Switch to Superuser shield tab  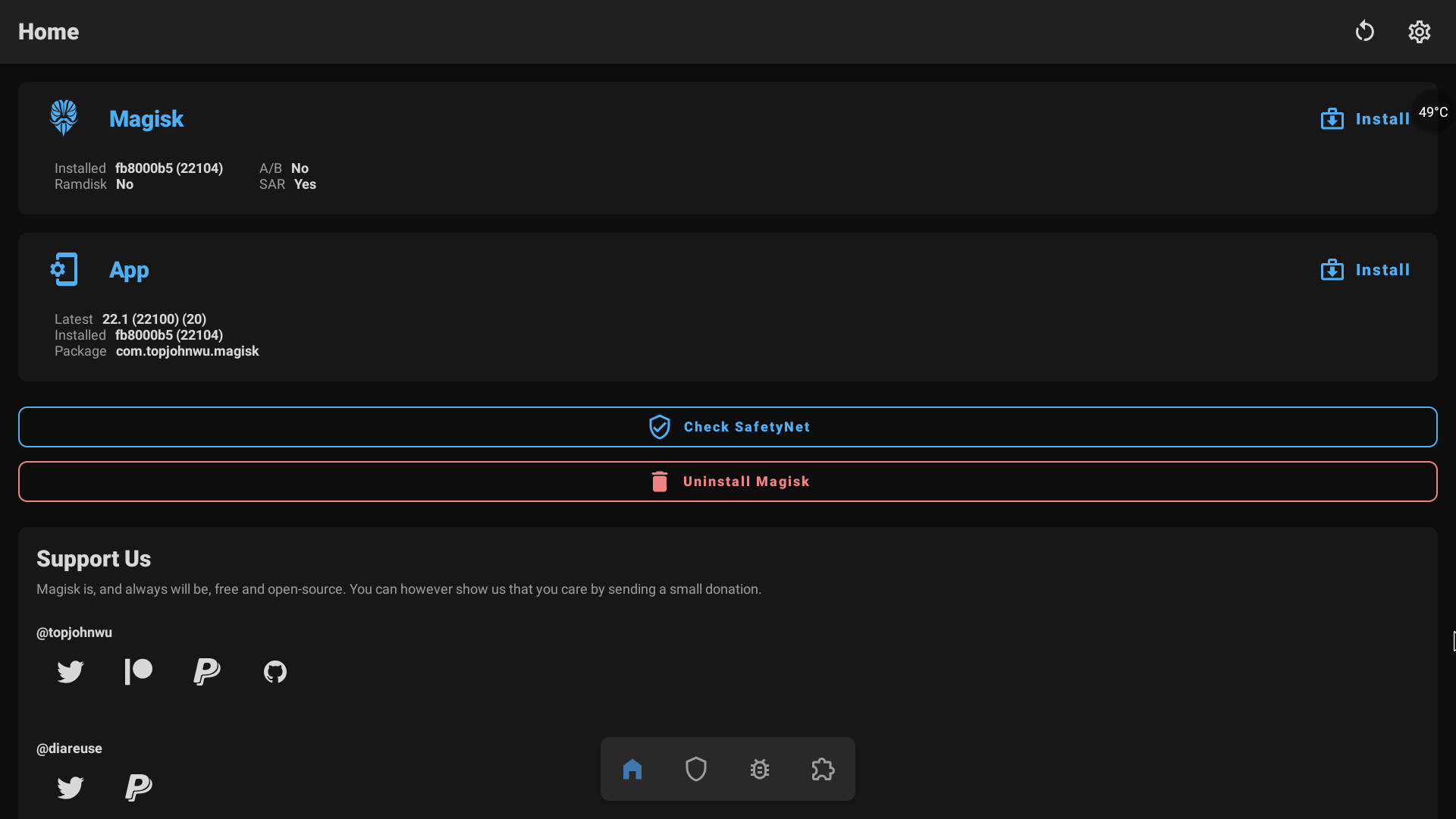696,769
